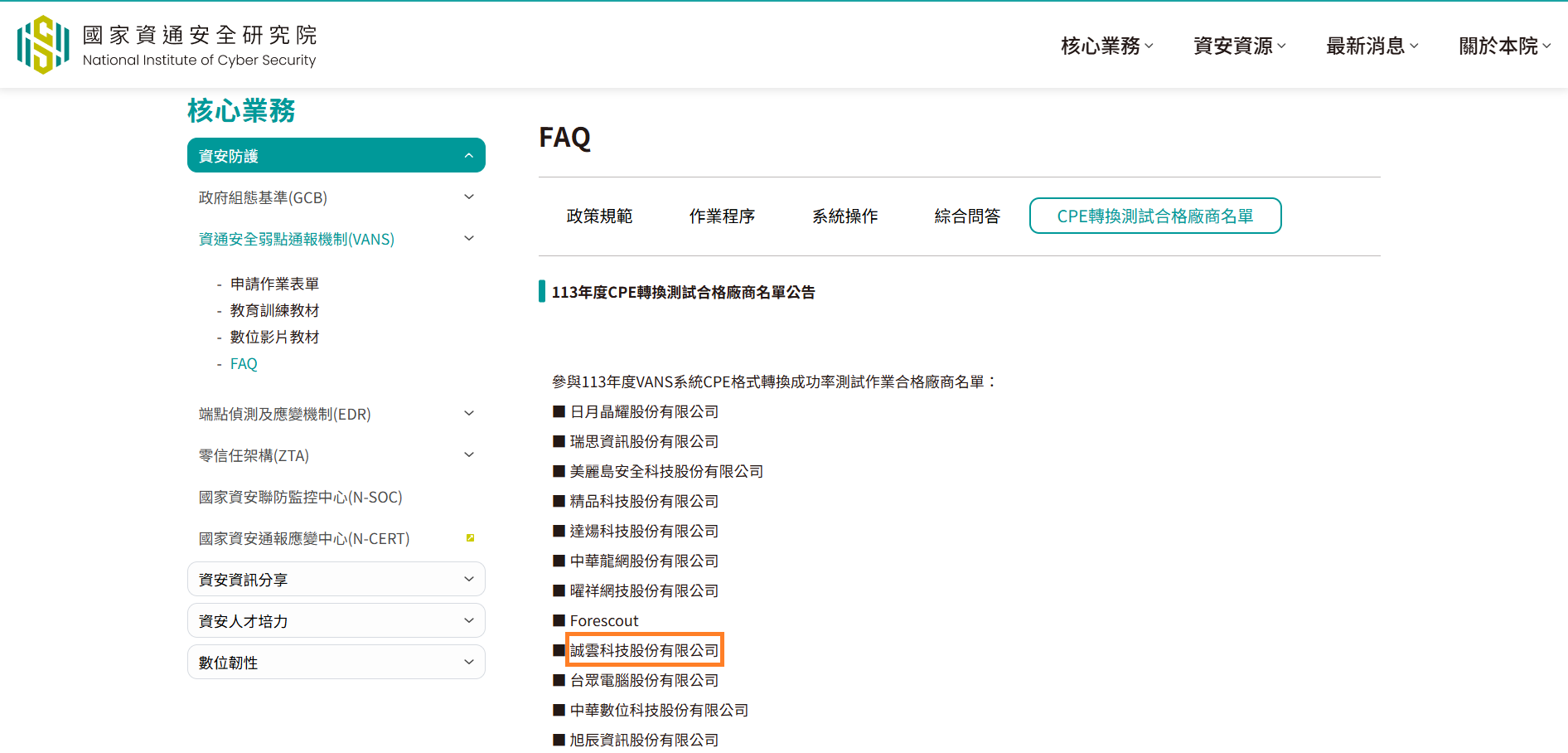This screenshot has width=1568, height=753.
Task: Click 瑞思資訊股份有限公司 in the list
Action: pos(644,441)
